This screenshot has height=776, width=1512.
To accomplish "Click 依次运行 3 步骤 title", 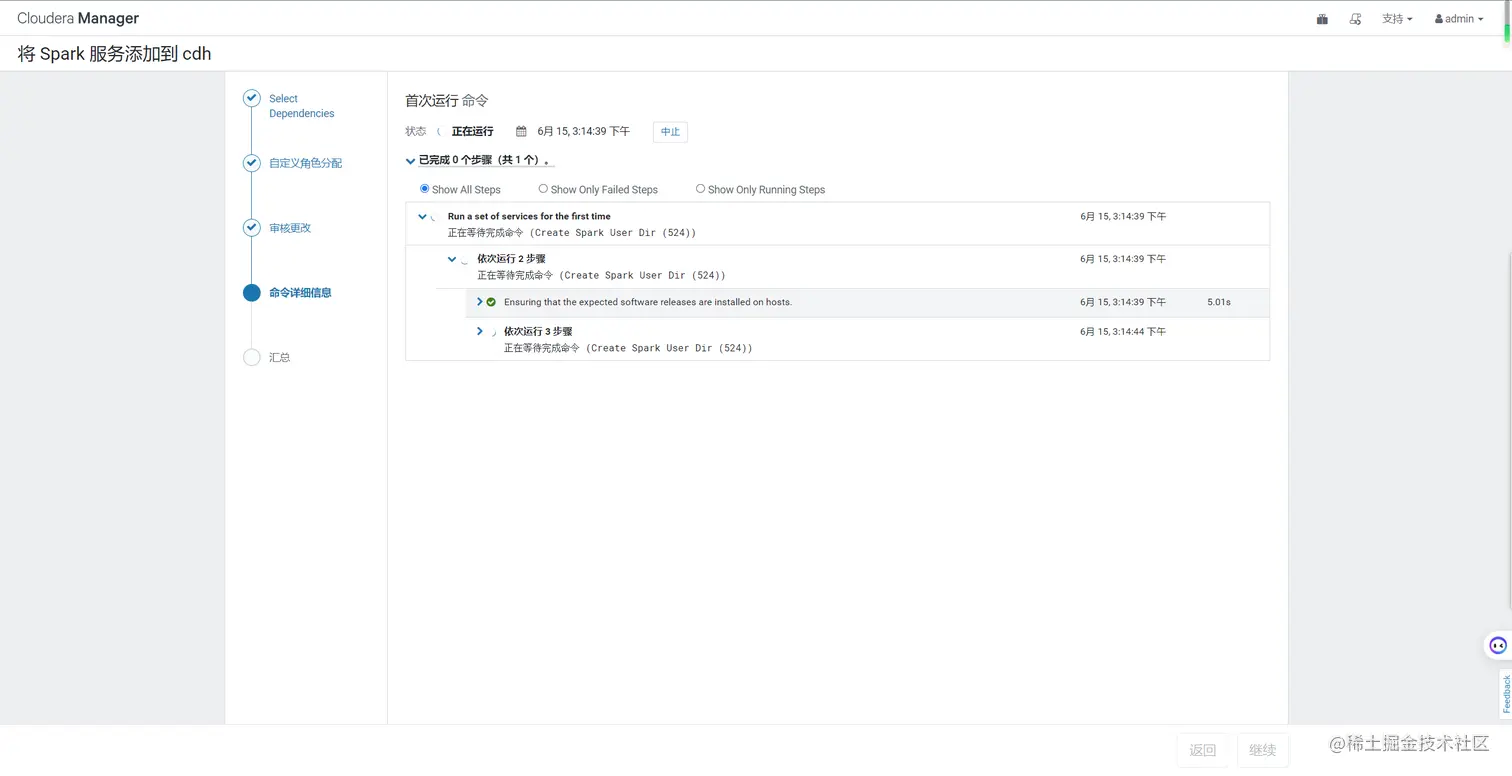I will [x=538, y=331].
